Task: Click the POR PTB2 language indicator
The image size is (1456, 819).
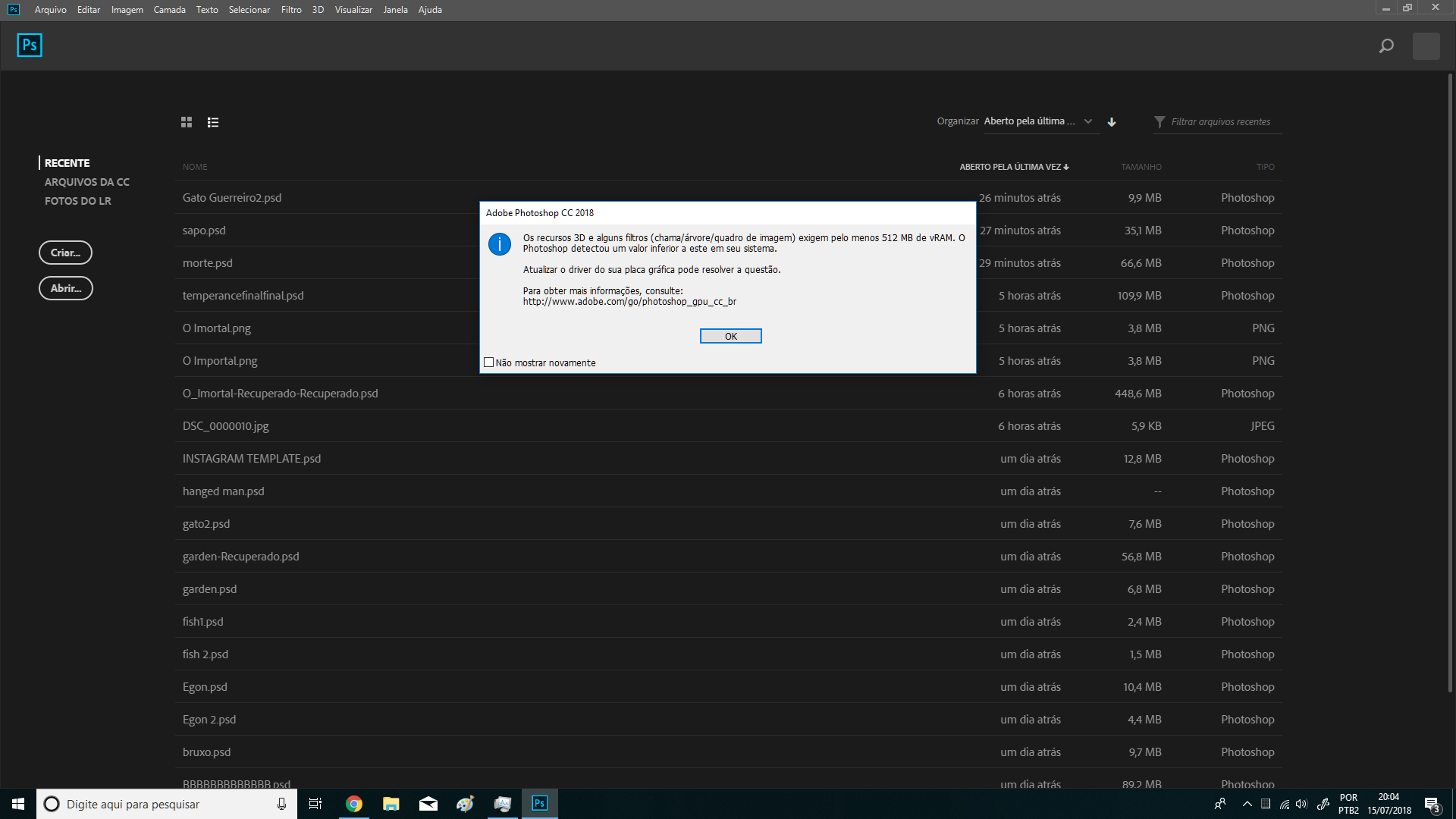Action: pyautogui.click(x=1348, y=804)
